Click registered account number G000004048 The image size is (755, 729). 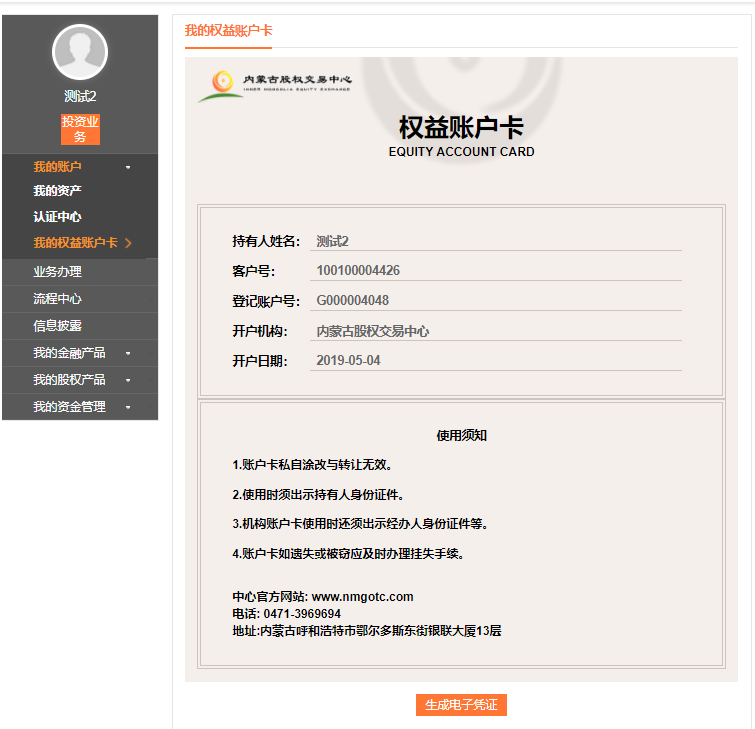tap(352, 300)
